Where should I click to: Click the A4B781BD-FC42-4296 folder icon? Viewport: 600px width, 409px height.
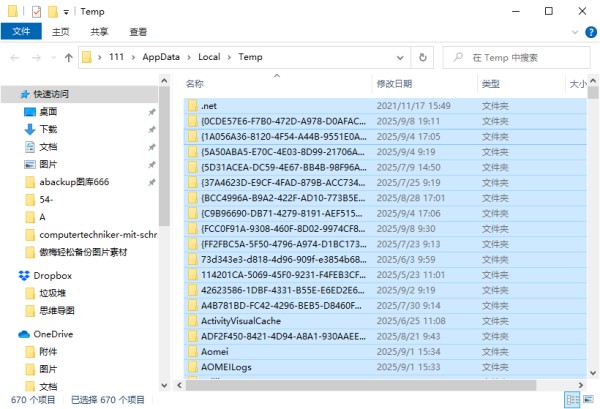point(193,306)
